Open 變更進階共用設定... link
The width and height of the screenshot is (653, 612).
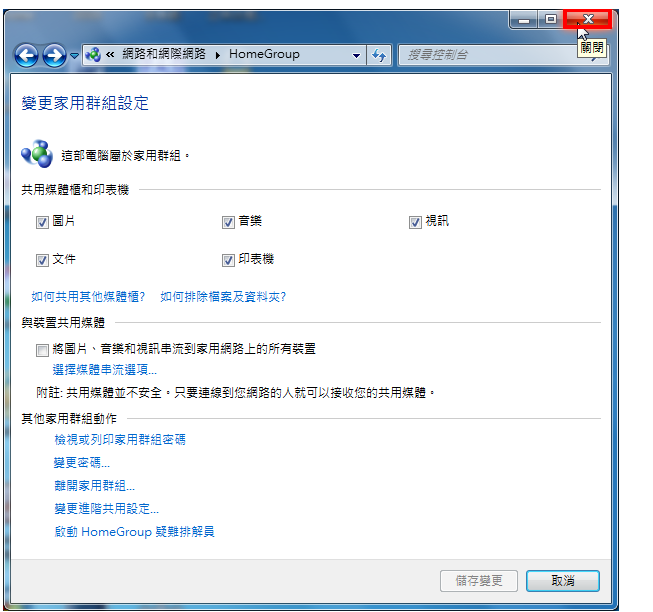[107, 508]
